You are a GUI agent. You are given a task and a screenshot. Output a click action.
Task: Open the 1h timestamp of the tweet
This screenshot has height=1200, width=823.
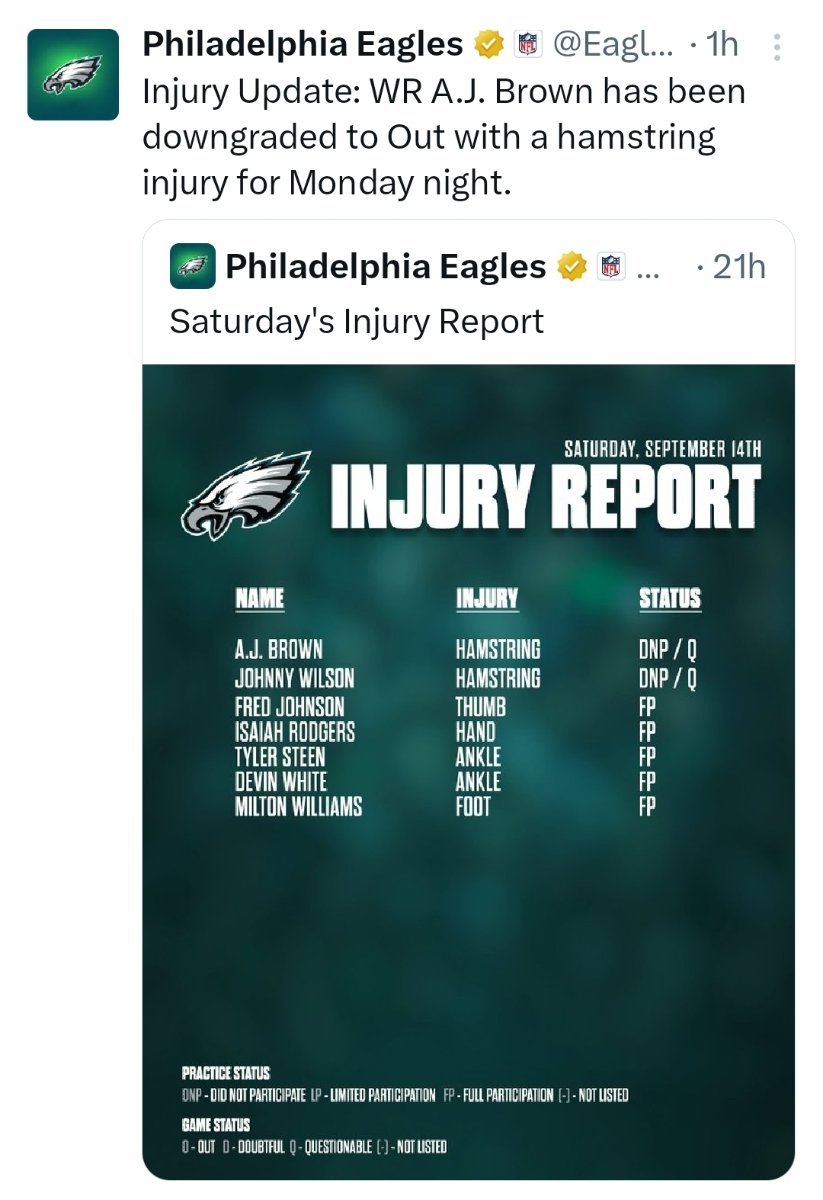pyautogui.click(x=720, y=45)
